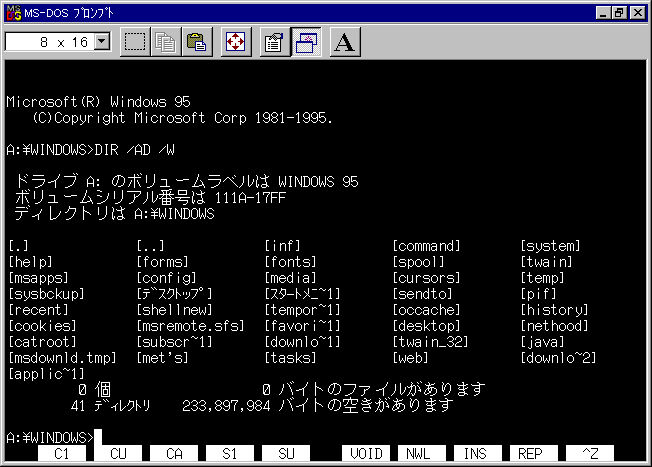Click the [downlo~2] directory entry

[558, 358]
